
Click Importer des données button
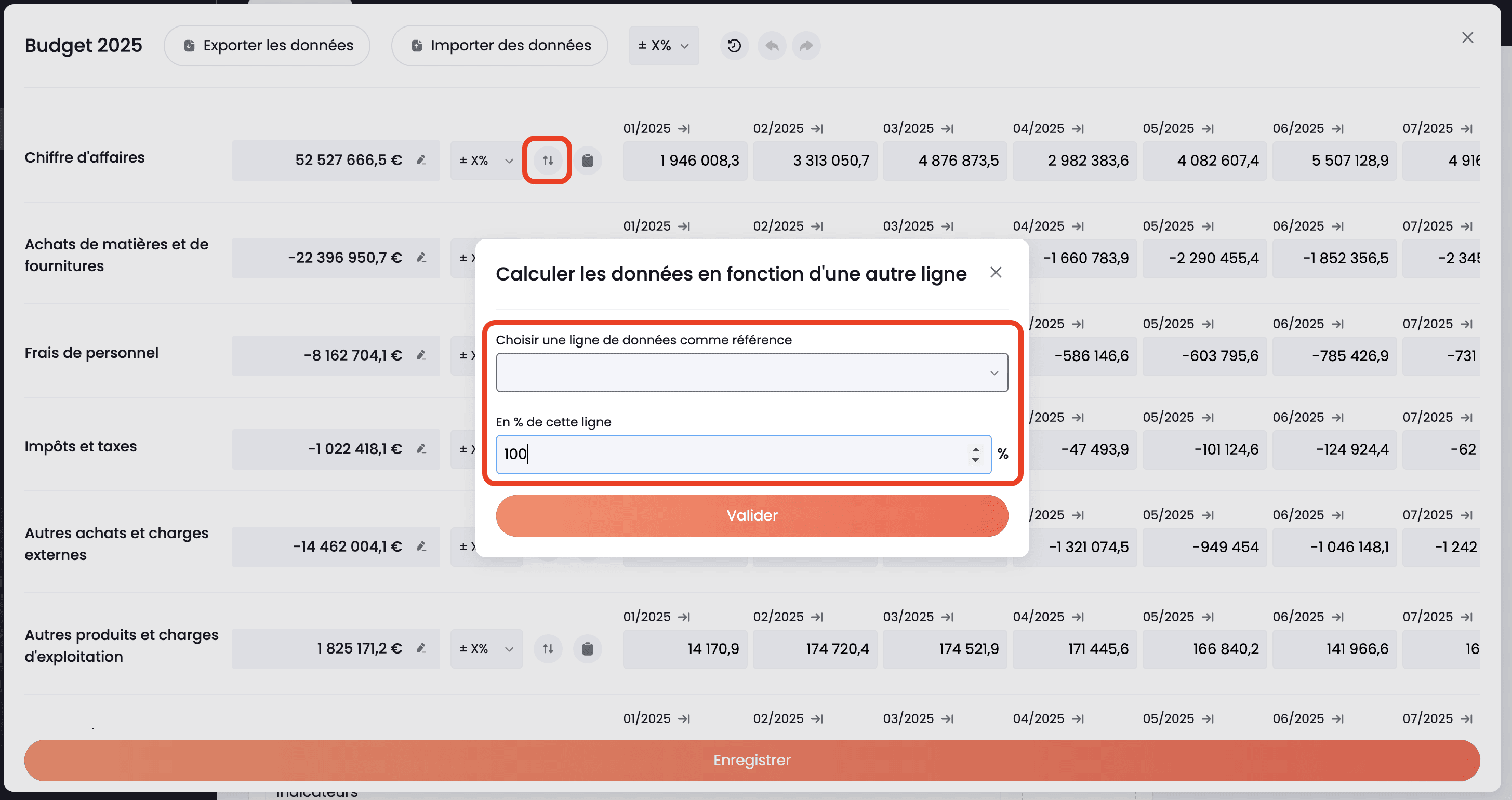pyautogui.click(x=499, y=46)
